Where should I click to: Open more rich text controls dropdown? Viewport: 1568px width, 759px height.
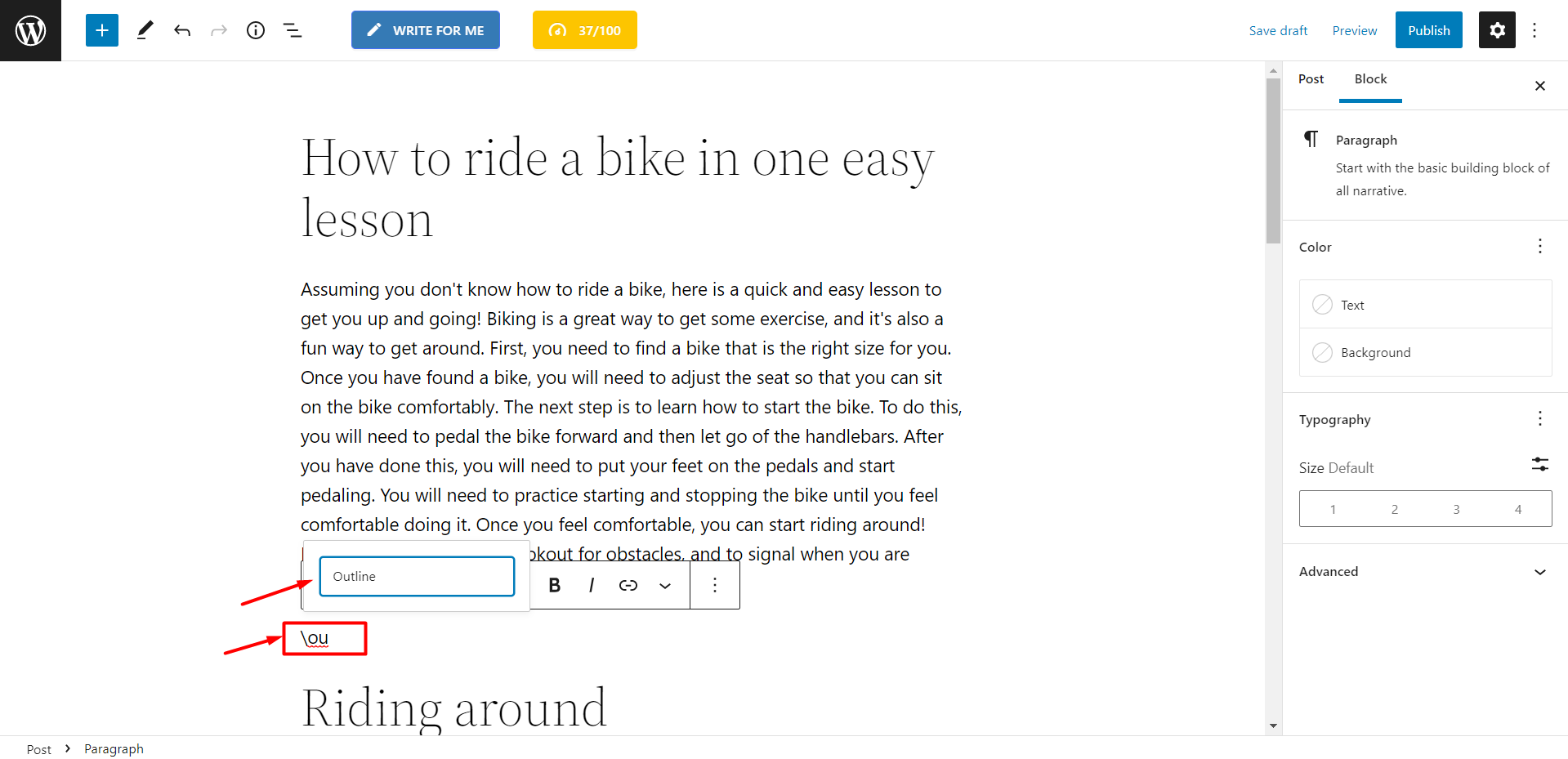coord(665,585)
